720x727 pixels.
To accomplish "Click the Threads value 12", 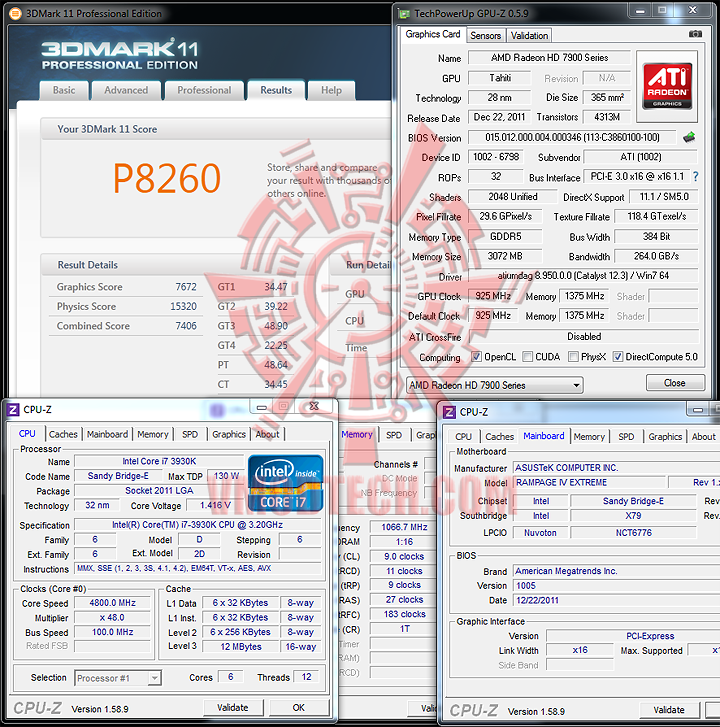I will tap(306, 677).
